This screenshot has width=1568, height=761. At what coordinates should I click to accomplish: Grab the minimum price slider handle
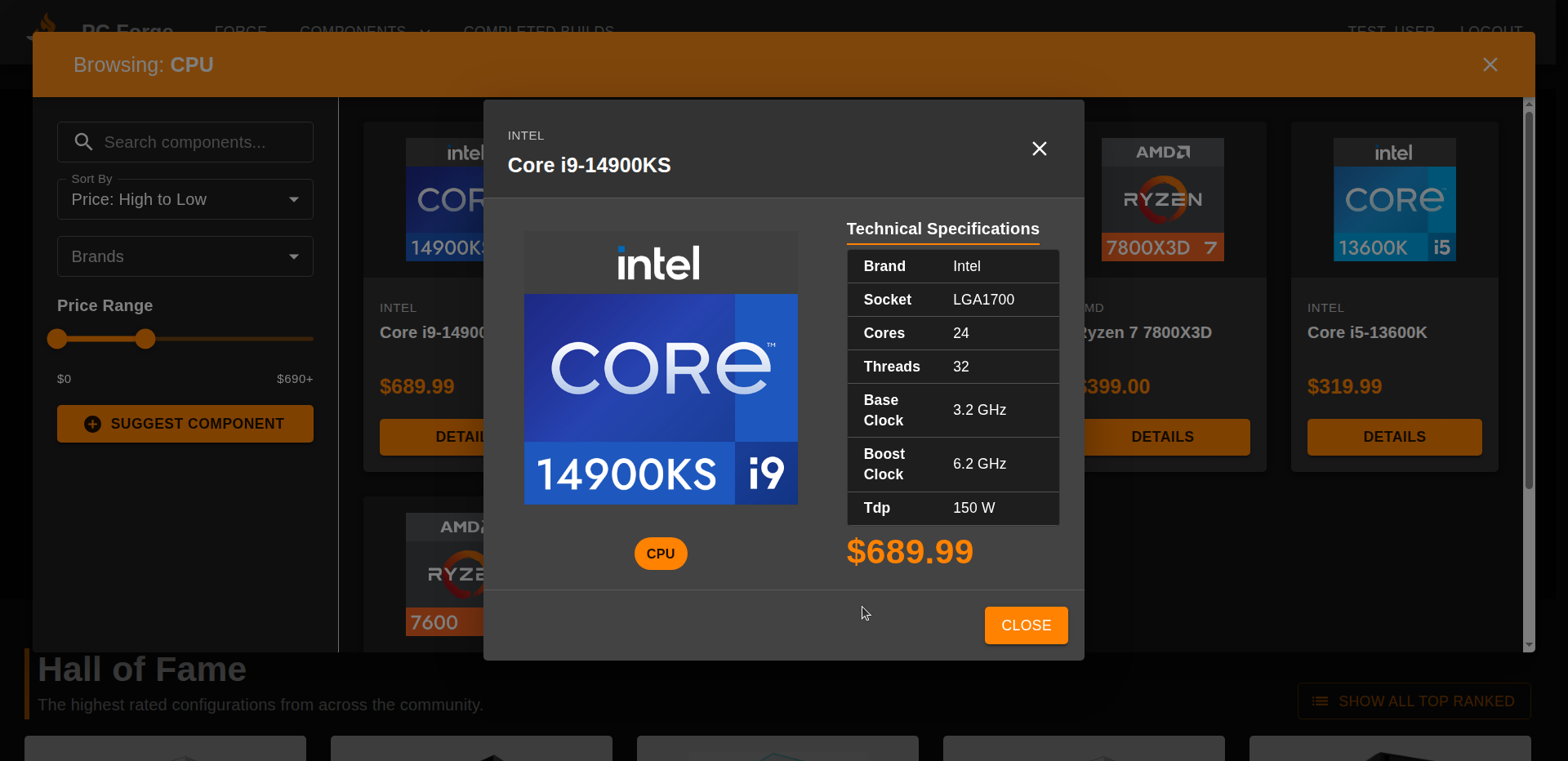[57, 339]
